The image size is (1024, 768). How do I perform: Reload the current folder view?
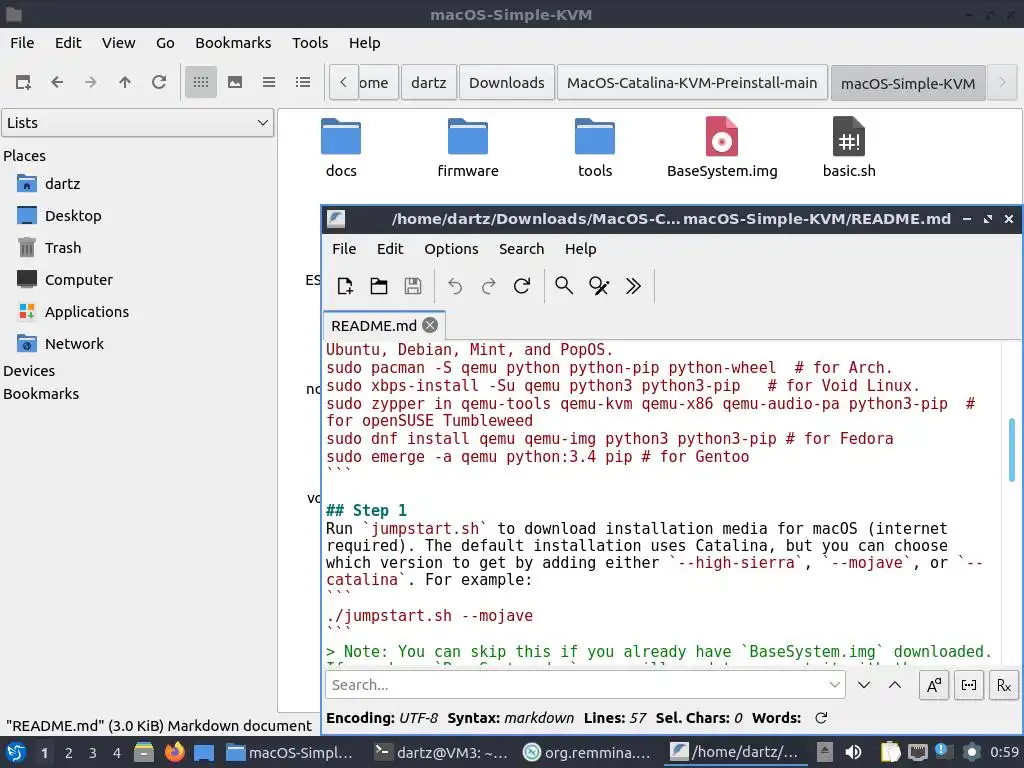(159, 82)
